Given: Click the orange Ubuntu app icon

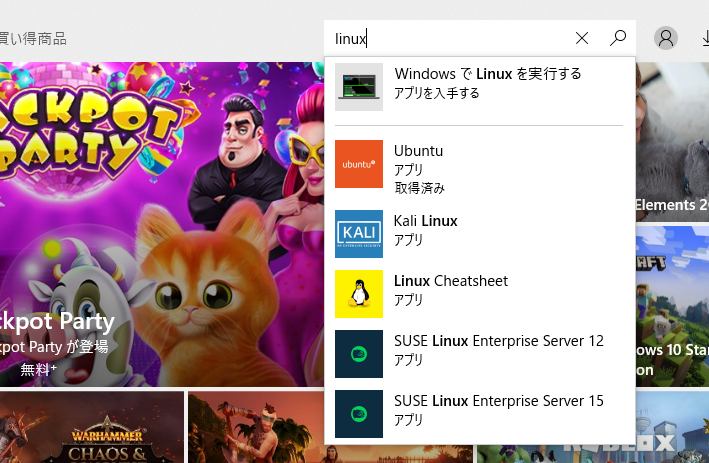Looking at the screenshot, I should [x=359, y=164].
